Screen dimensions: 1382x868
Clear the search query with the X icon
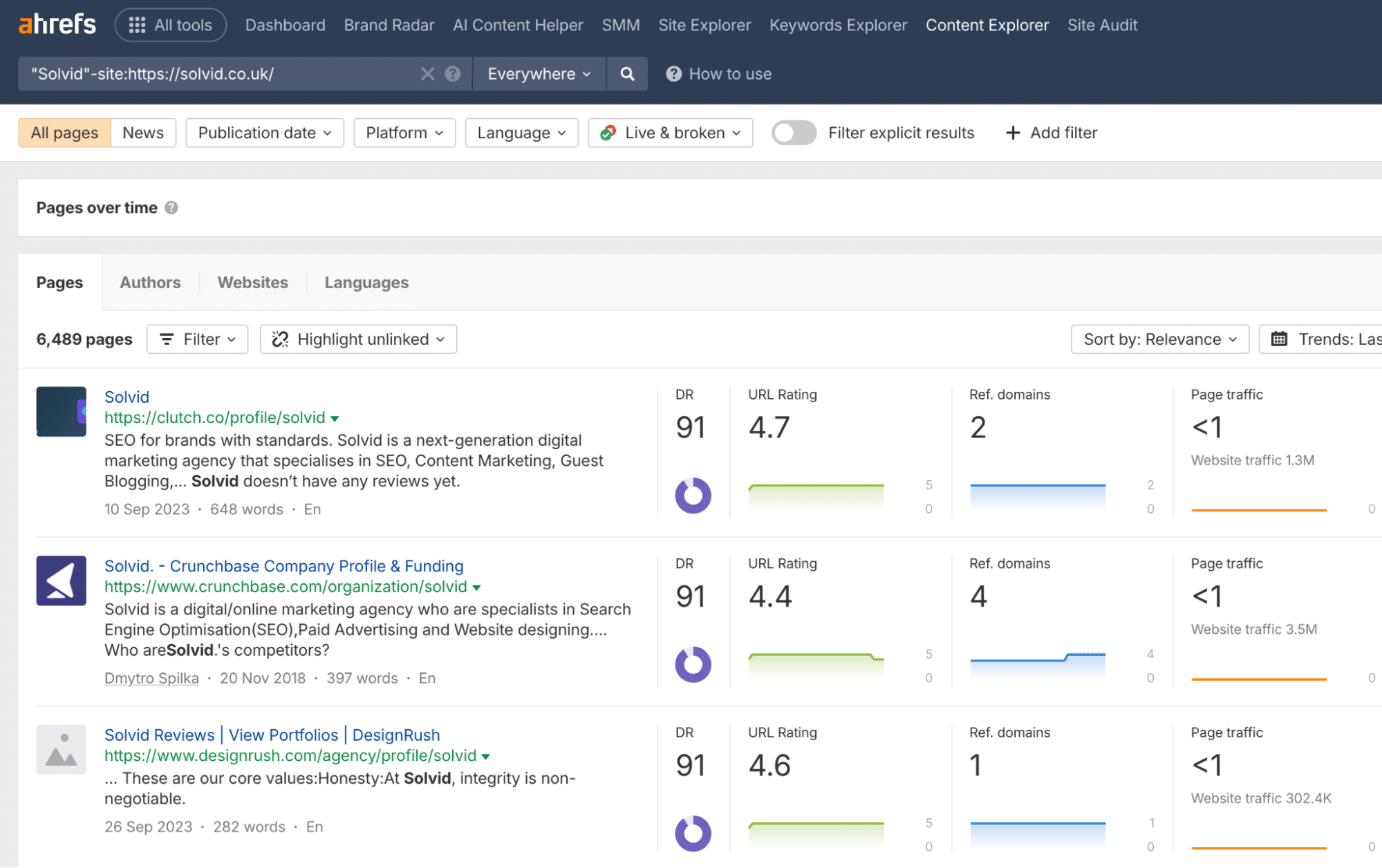(x=428, y=74)
